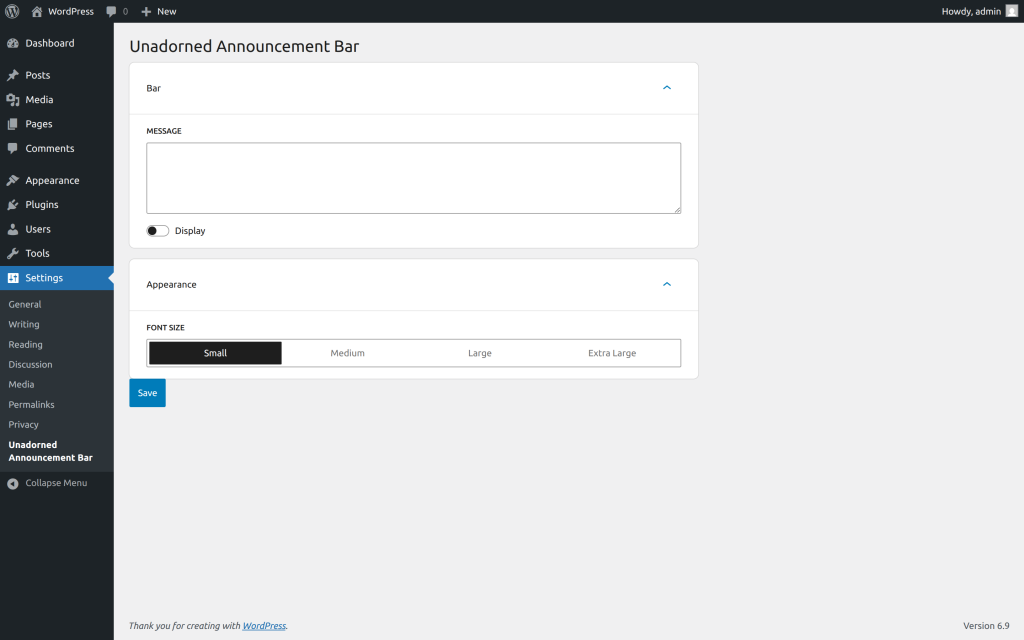Enable the Display toggle switch

coord(157,231)
